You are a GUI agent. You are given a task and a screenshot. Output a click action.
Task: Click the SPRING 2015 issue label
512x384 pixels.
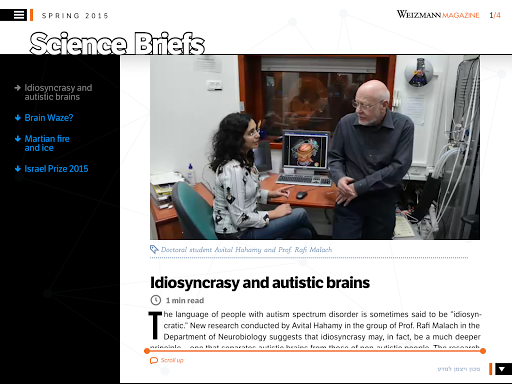point(75,16)
